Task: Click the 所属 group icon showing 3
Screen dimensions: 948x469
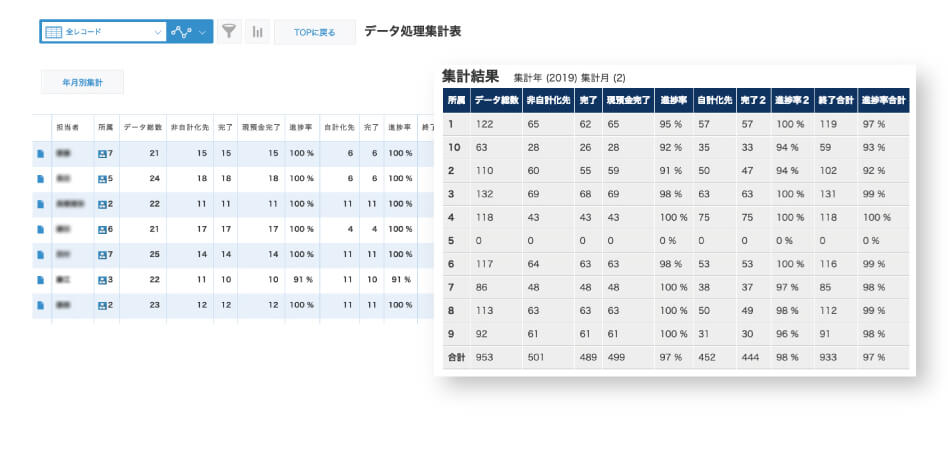Action: pyautogui.click(x=102, y=280)
